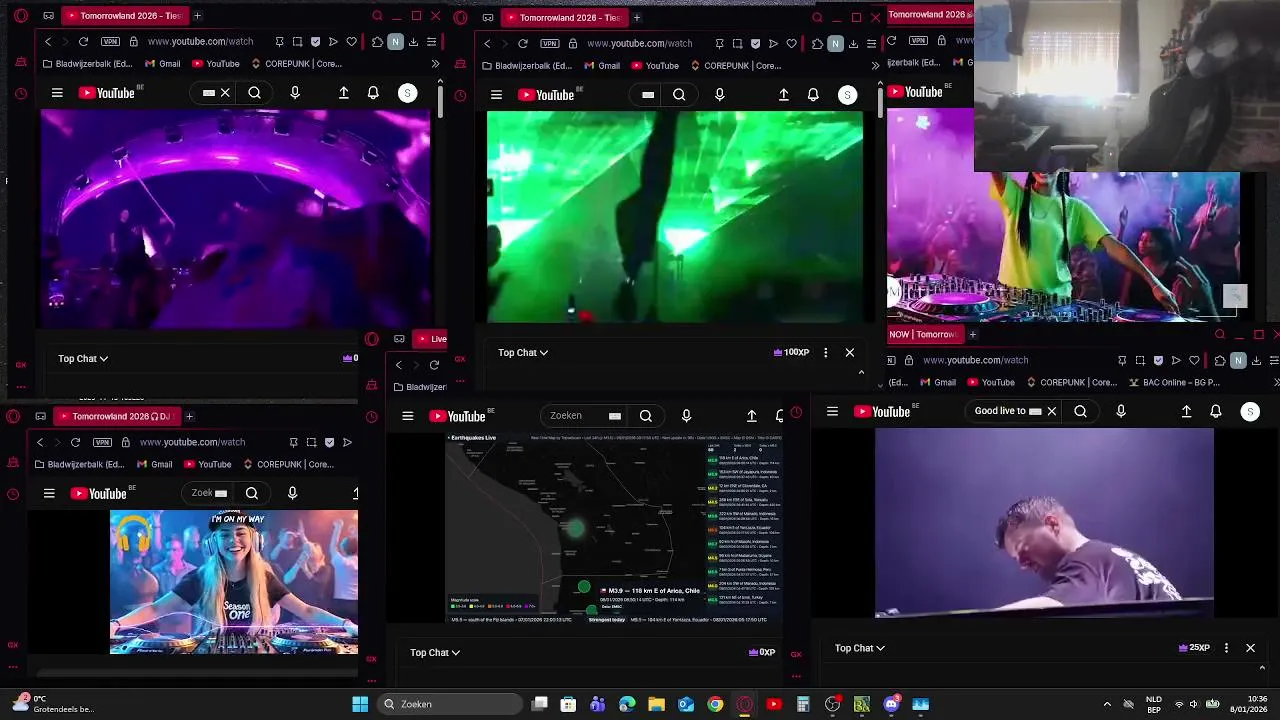Screen dimensions: 1280x720
Task: Go back in the Earthquakes Live window
Action: click(398, 364)
